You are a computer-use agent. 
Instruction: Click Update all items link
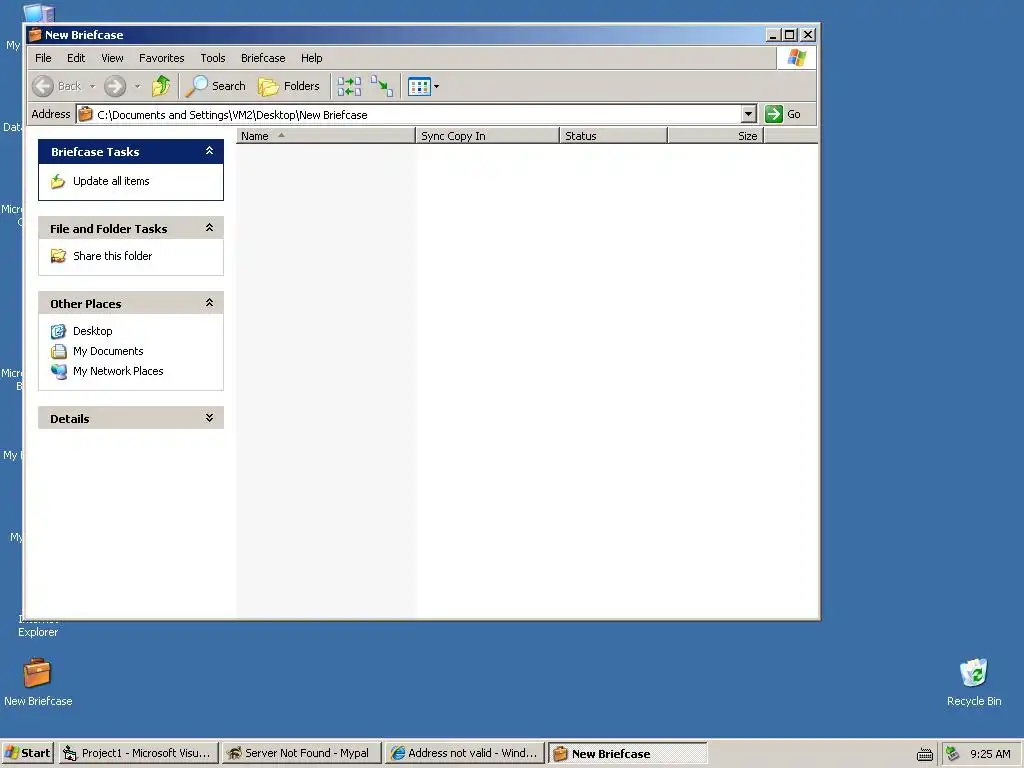(111, 181)
